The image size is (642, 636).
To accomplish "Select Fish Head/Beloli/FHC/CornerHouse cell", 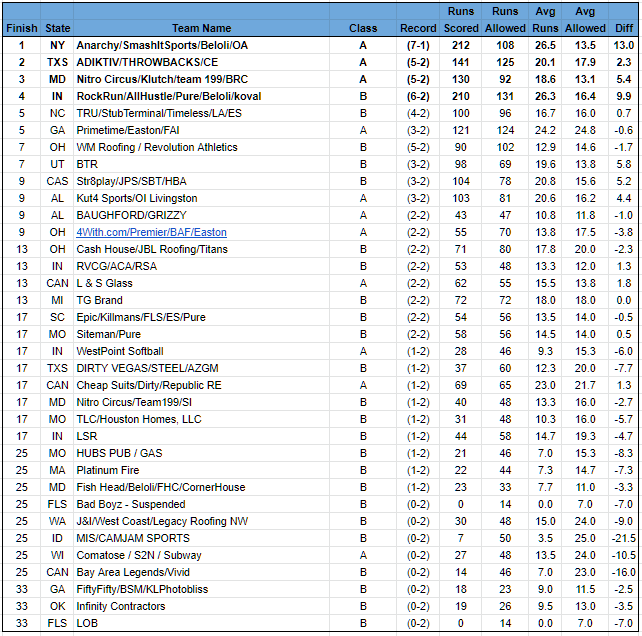I will tap(201, 487).
